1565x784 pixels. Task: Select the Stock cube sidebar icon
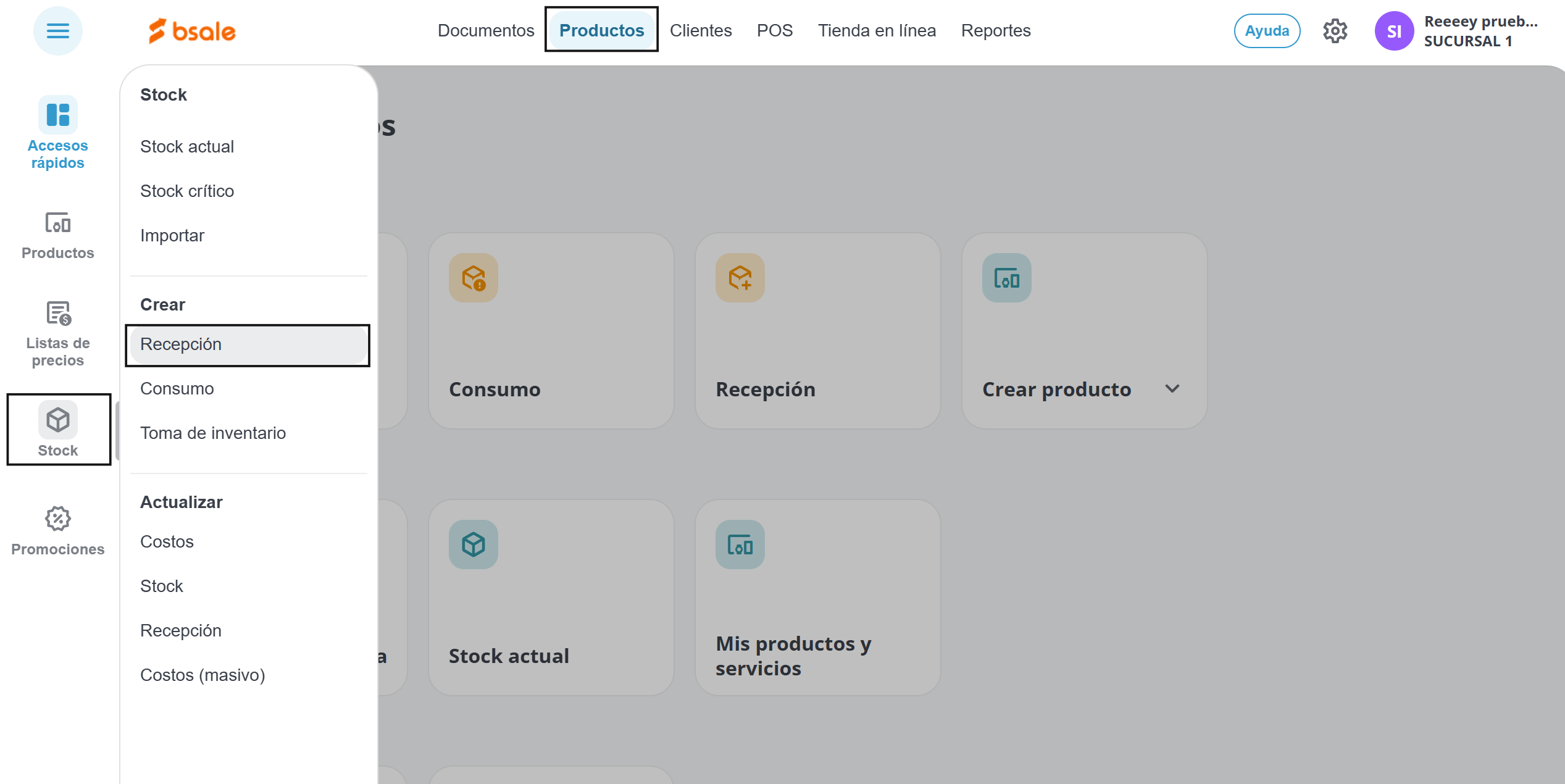pos(58,429)
